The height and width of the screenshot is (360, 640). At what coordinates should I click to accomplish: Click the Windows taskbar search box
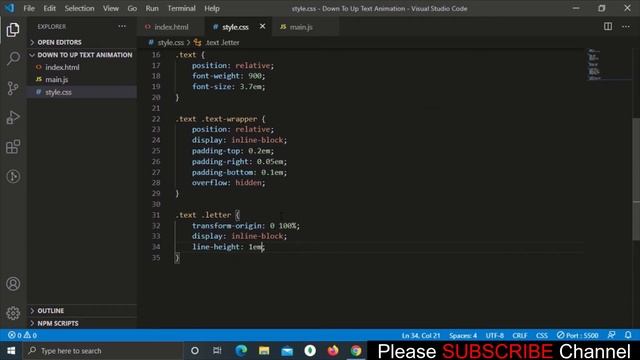pos(104,351)
